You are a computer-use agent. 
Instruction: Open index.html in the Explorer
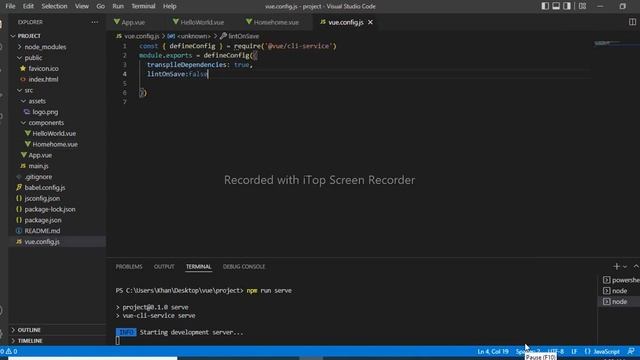[43, 79]
